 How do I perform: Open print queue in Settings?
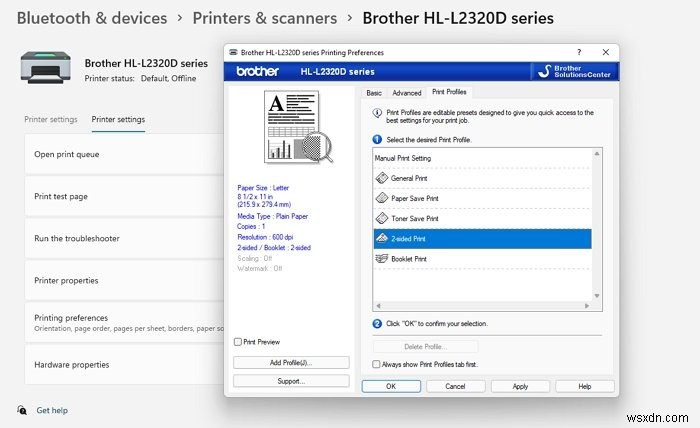(125, 154)
